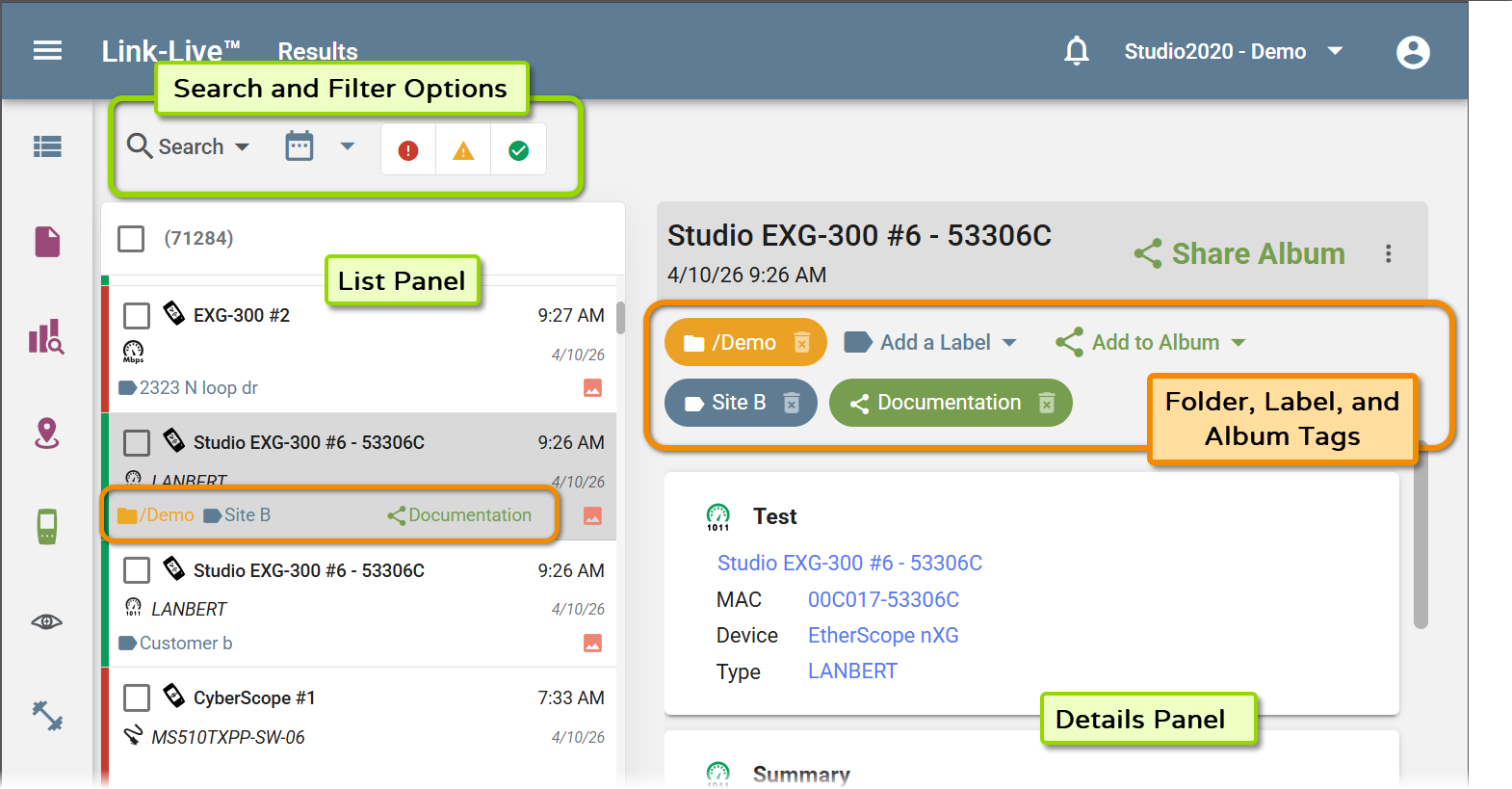Check the EXG-300 #2 result checkbox
This screenshot has height=789, width=1512.
(137, 315)
